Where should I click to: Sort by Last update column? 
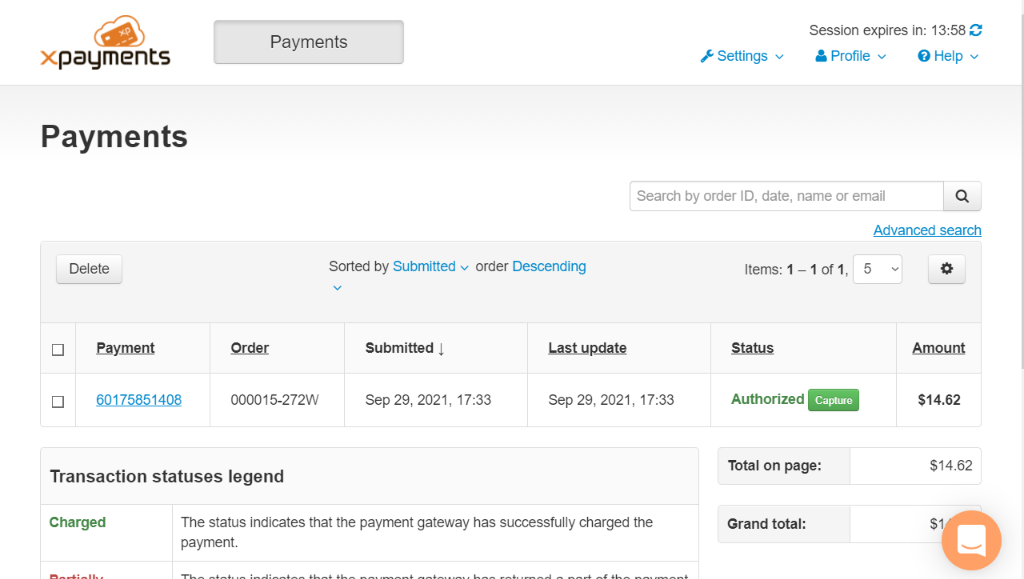(587, 348)
